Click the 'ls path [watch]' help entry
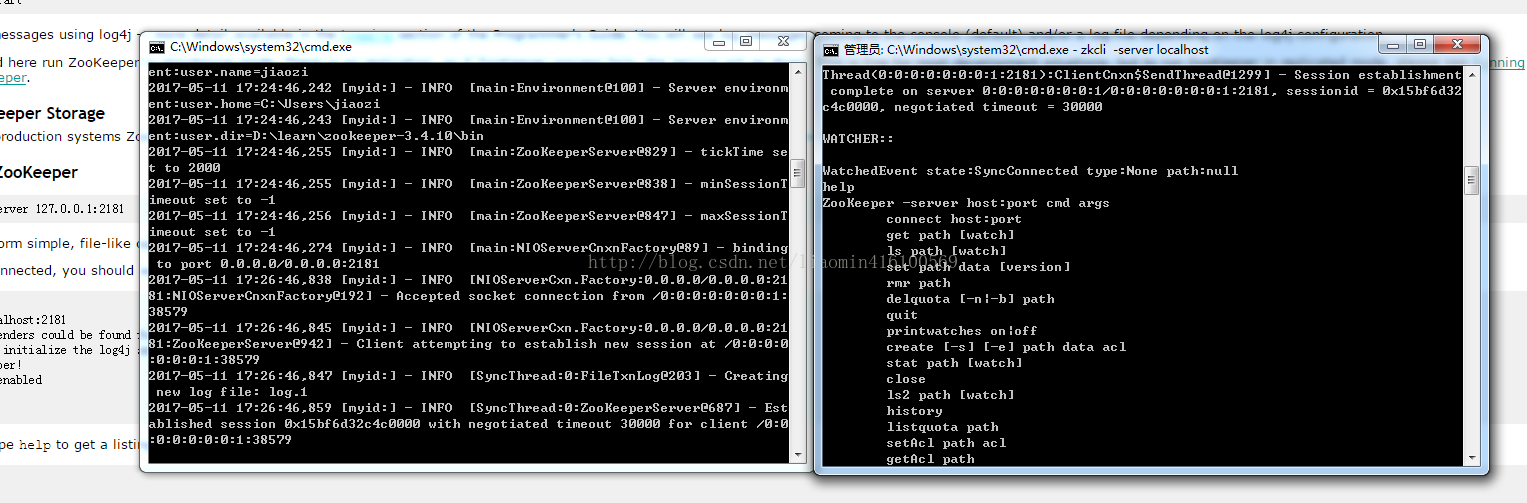The height and width of the screenshot is (503, 1527). click(946, 251)
